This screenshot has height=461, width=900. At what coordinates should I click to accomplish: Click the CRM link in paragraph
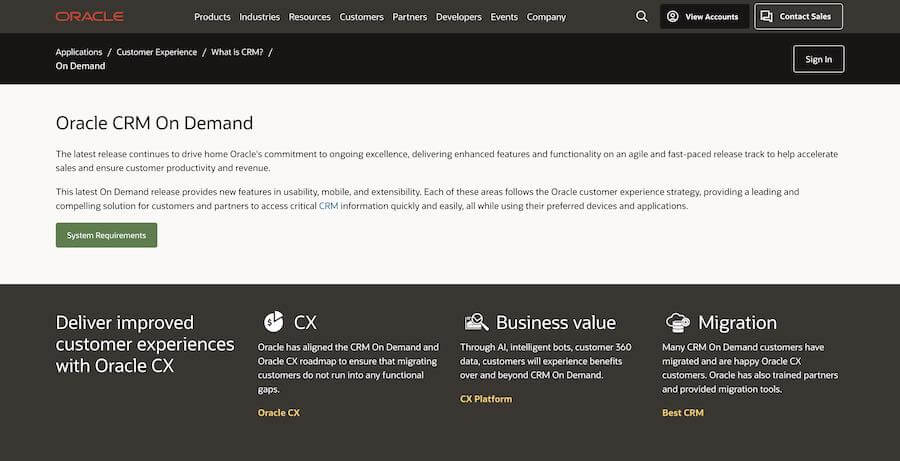click(328, 206)
